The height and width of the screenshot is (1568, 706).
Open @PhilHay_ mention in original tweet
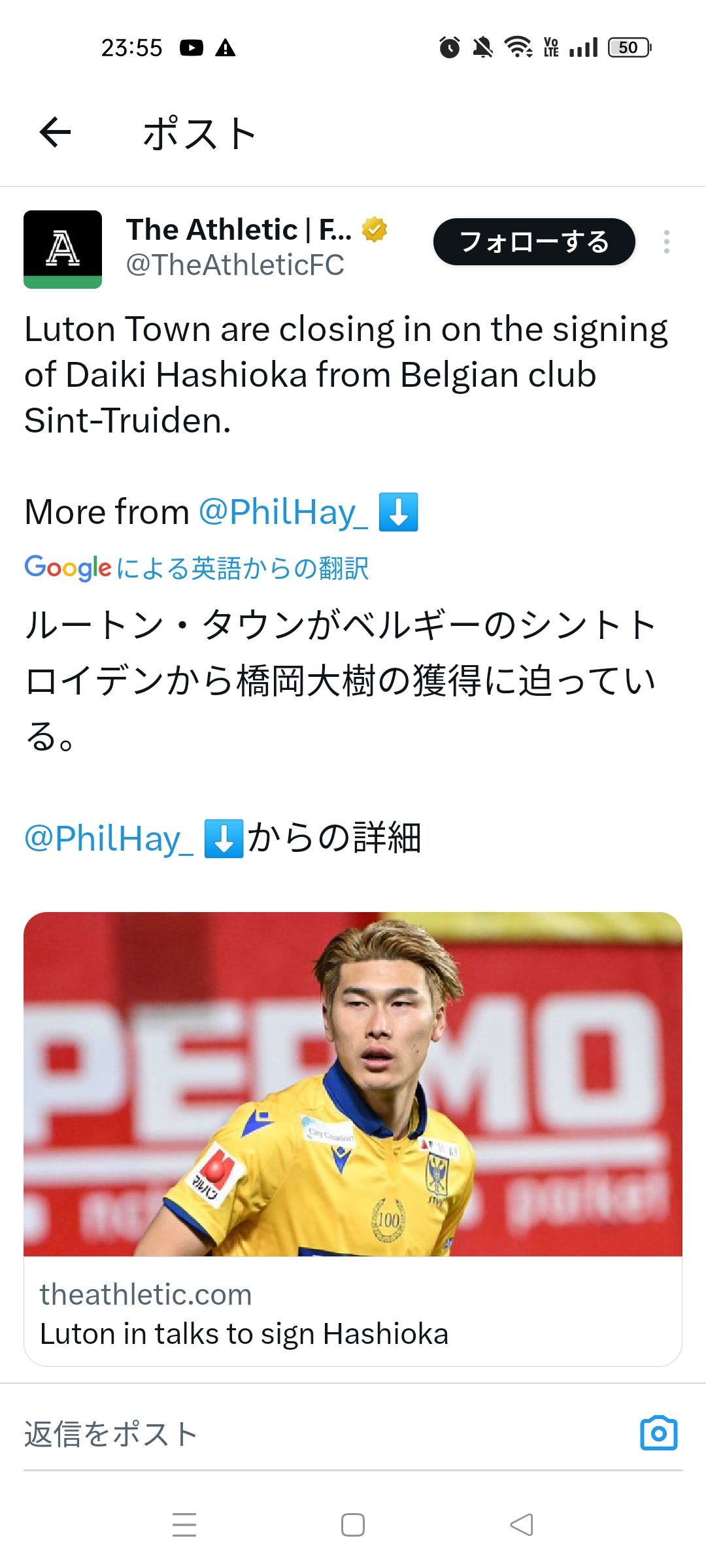click(x=283, y=512)
